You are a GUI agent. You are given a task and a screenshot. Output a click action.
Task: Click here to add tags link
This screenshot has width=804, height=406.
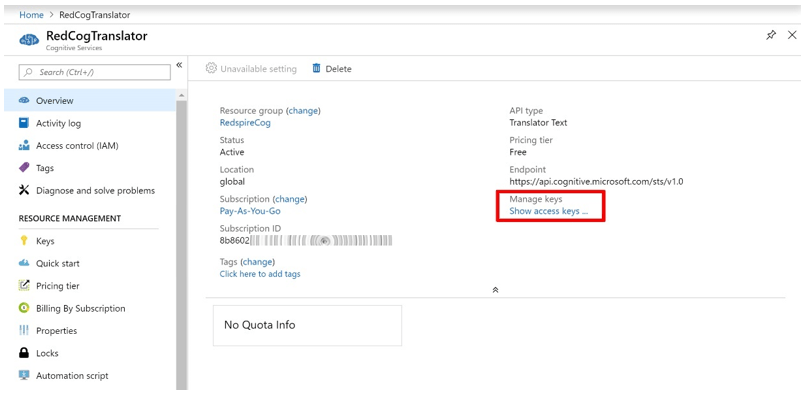[260, 274]
